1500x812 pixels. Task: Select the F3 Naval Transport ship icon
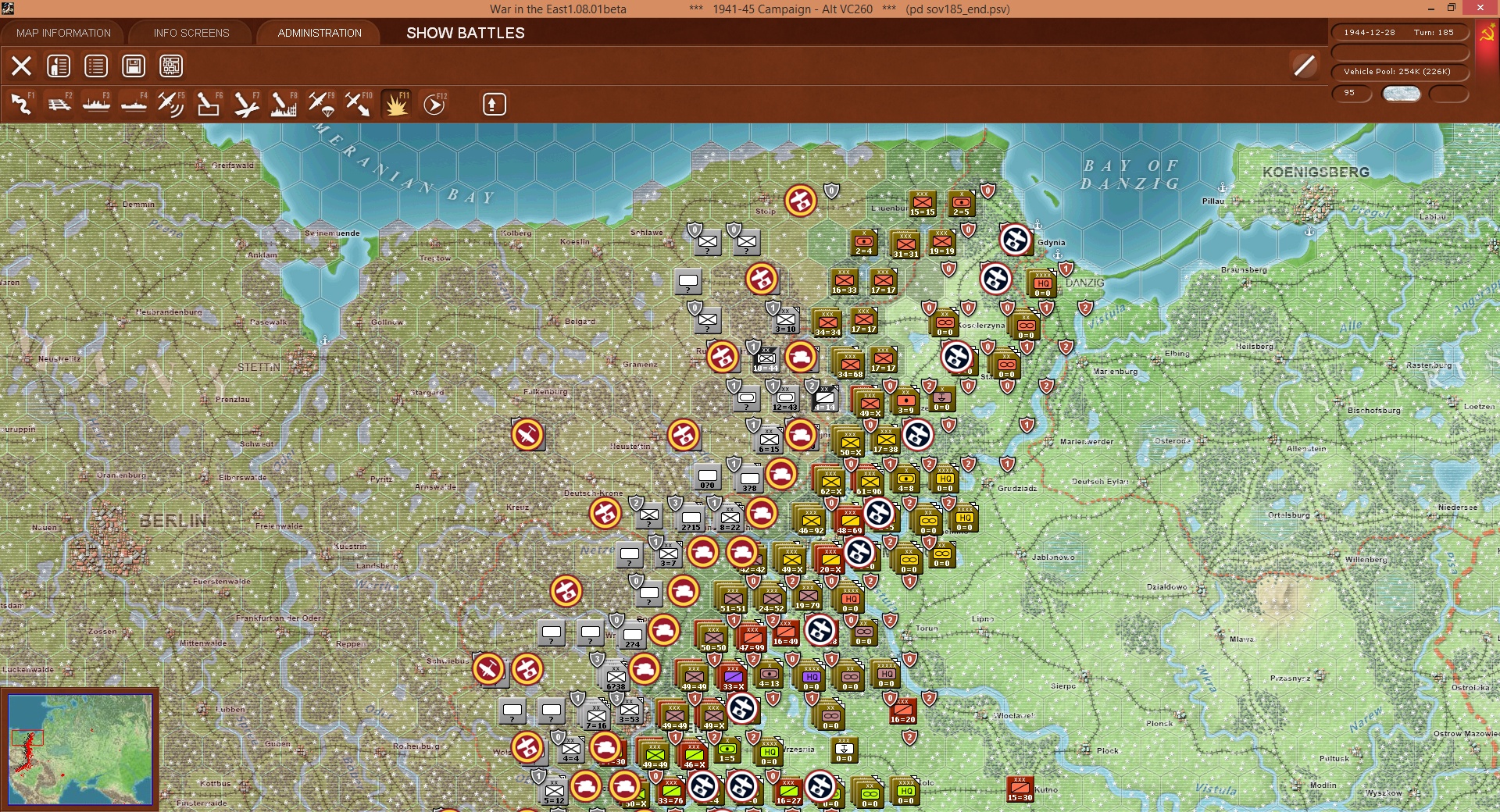96,104
